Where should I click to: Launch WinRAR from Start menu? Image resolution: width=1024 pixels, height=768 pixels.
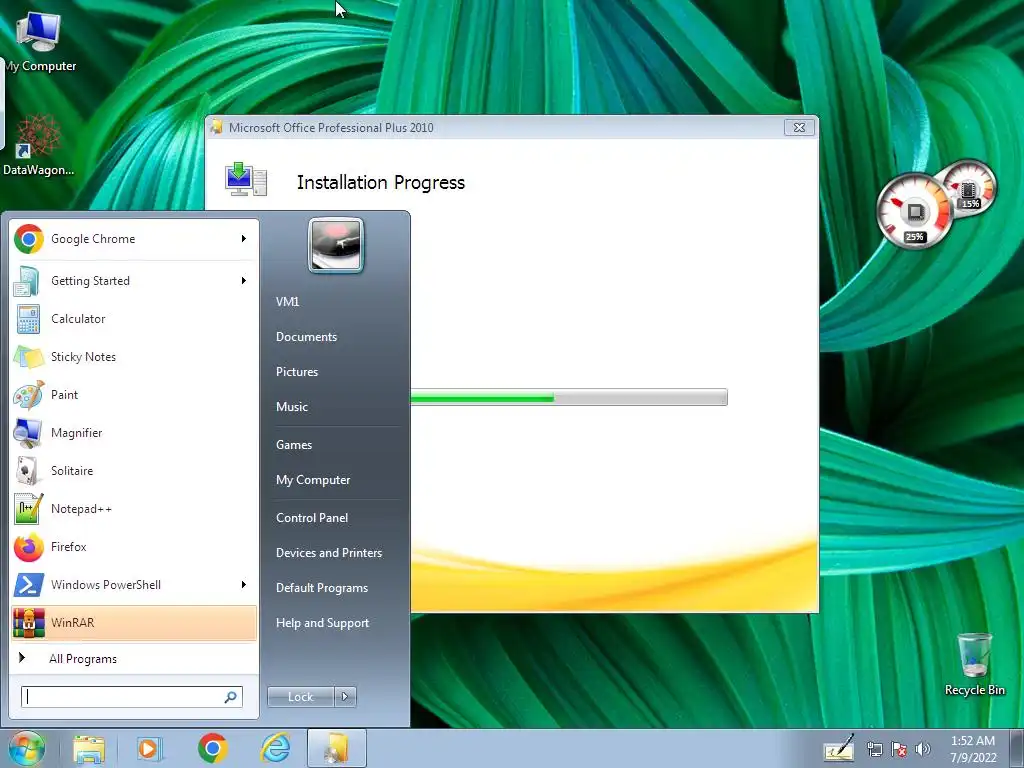(134, 622)
